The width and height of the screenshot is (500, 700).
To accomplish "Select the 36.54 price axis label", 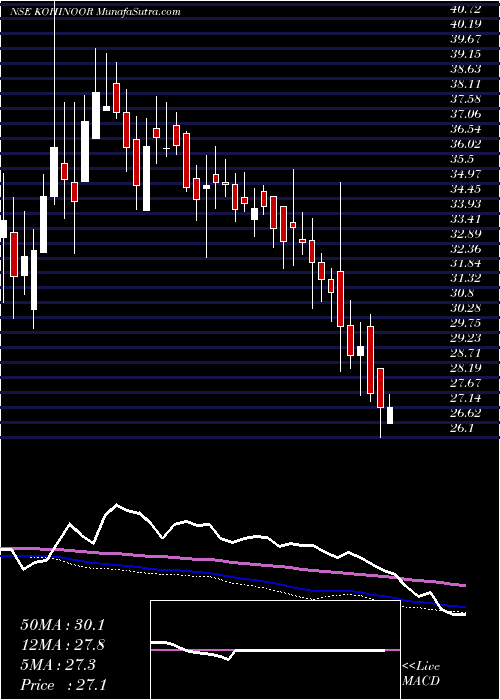I will click(x=466, y=129).
